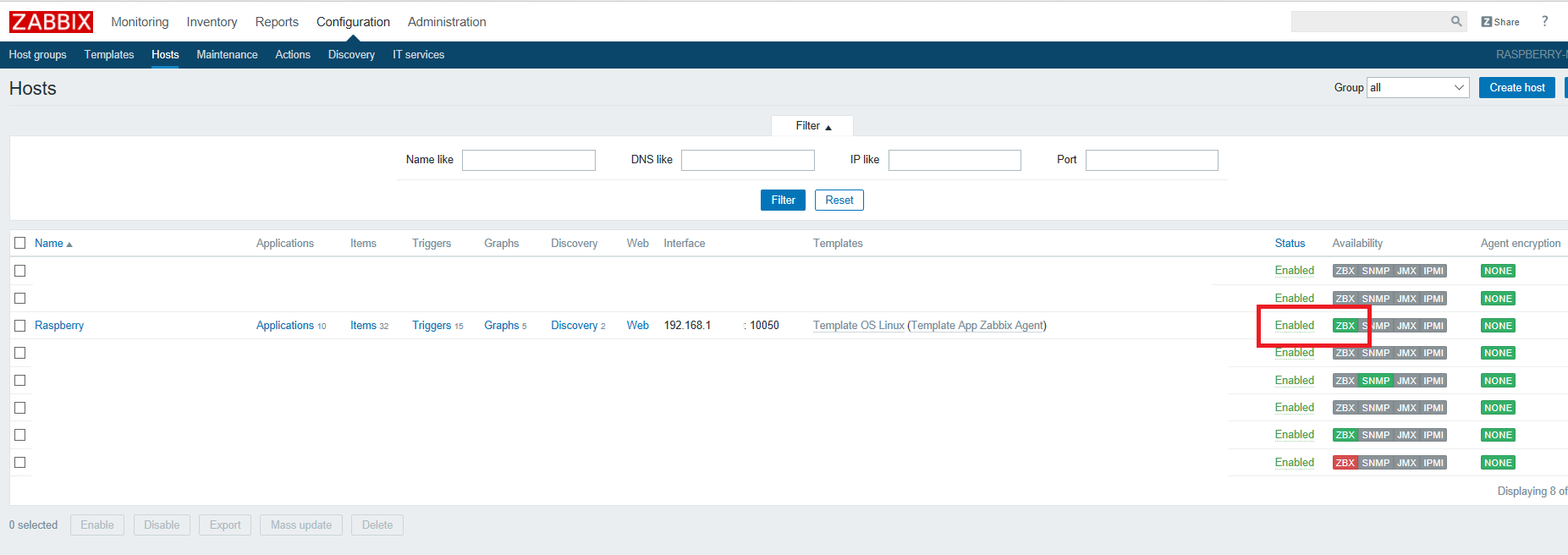The height and width of the screenshot is (555, 1568).
Task: Sort hosts by the Name column header
Action: [x=49, y=244]
